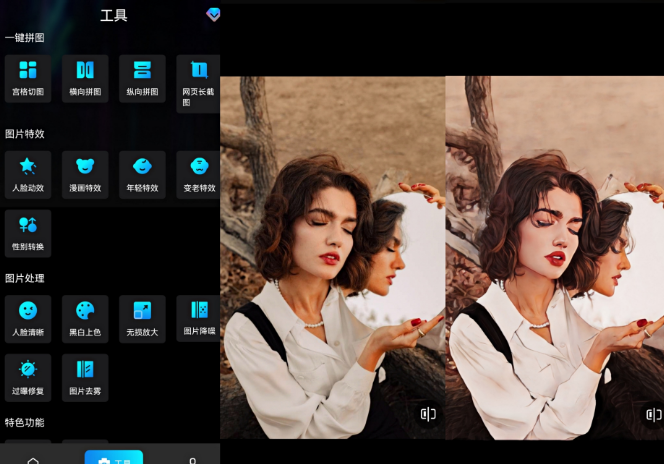Open the 无损放大 lossless enlarge tool
Viewport: 664px width, 464px height.
point(142,319)
